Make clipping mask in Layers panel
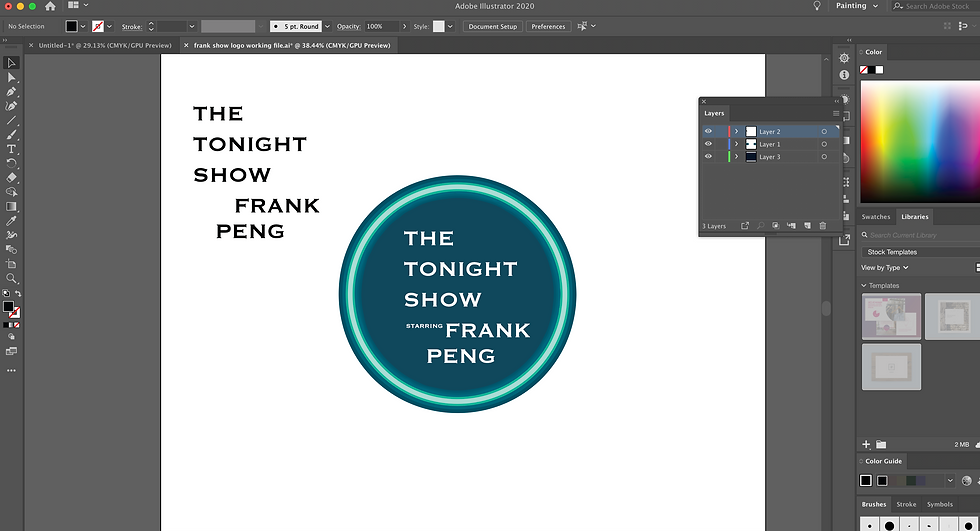Image resolution: width=980 pixels, height=531 pixels. point(776,226)
